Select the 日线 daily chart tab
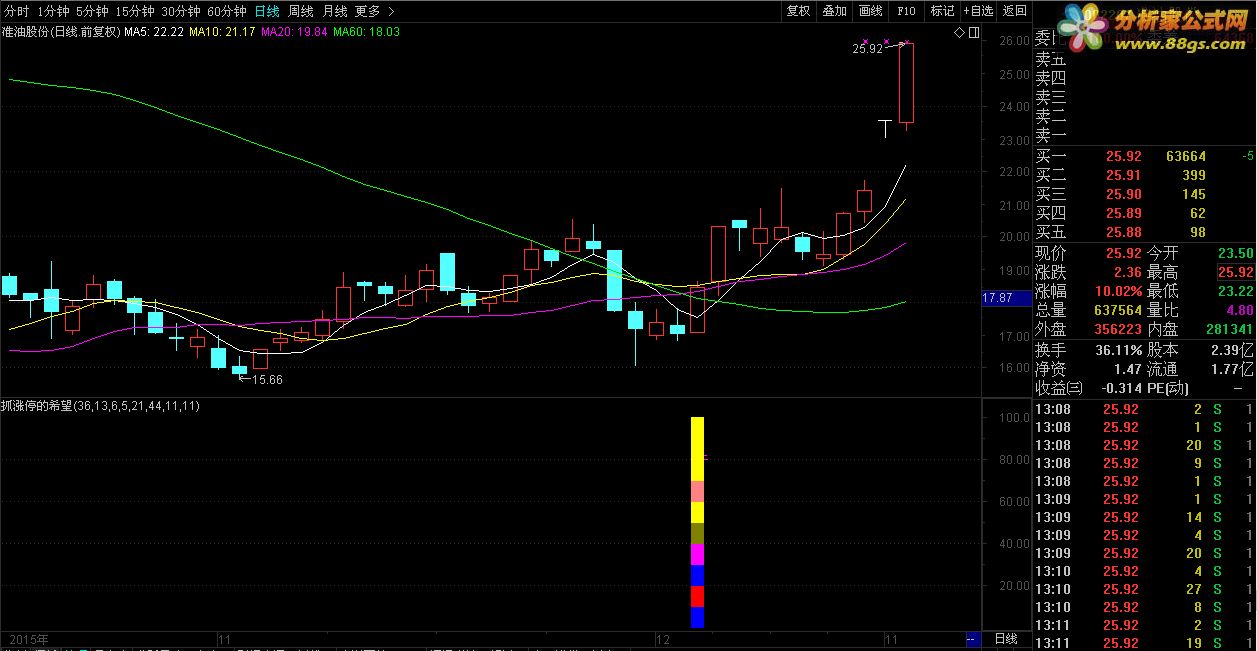 (267, 11)
